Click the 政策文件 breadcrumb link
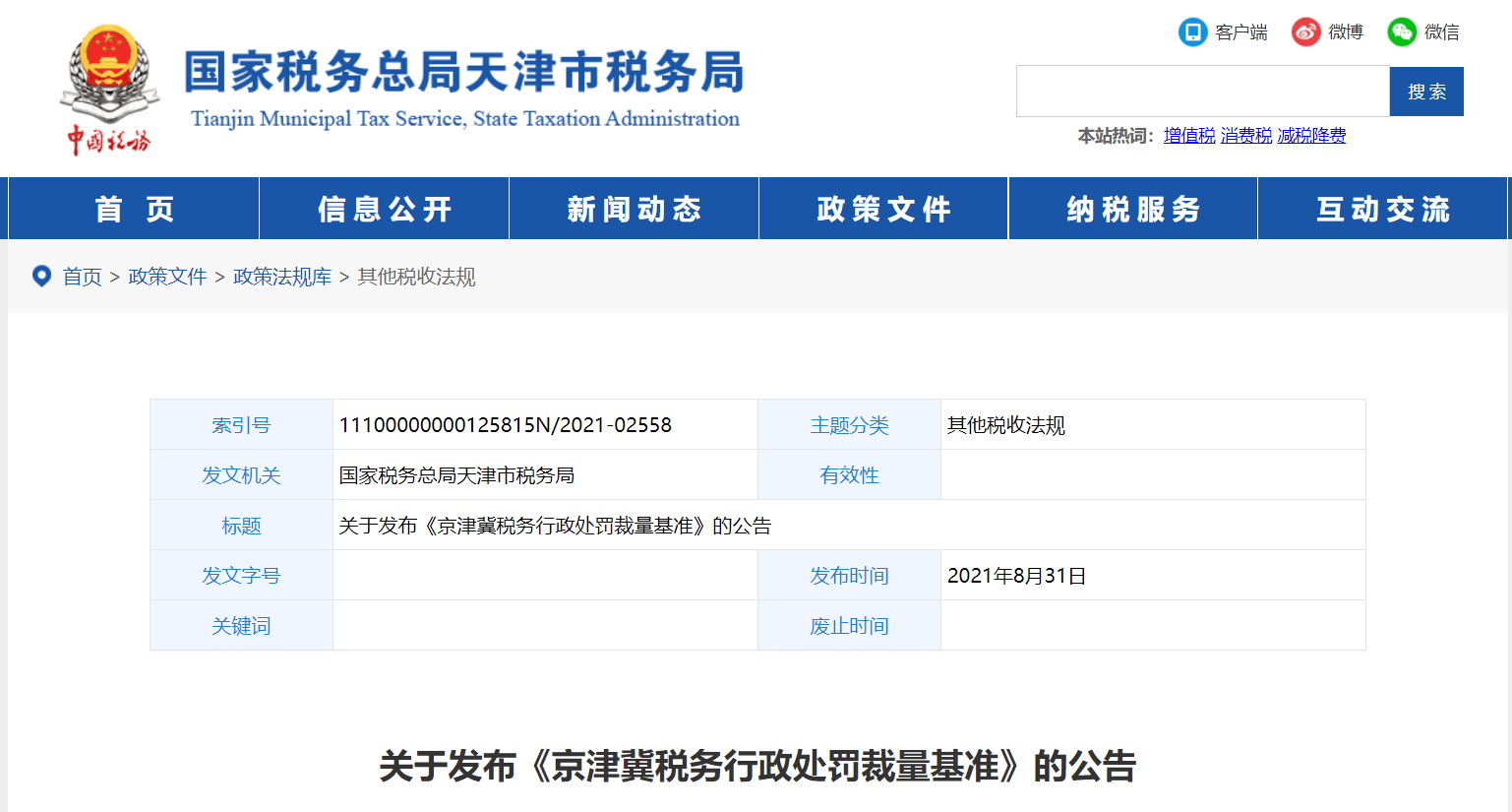 click(167, 277)
